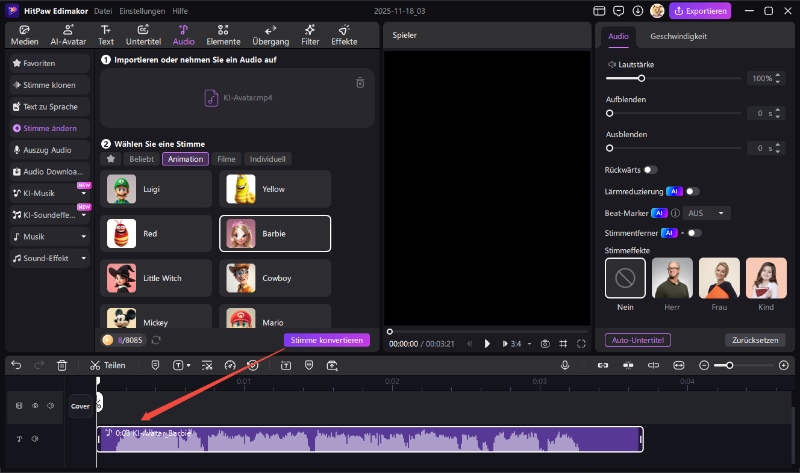800x473 pixels.
Task: Enter fullscreen player view
Action: click(x=581, y=344)
